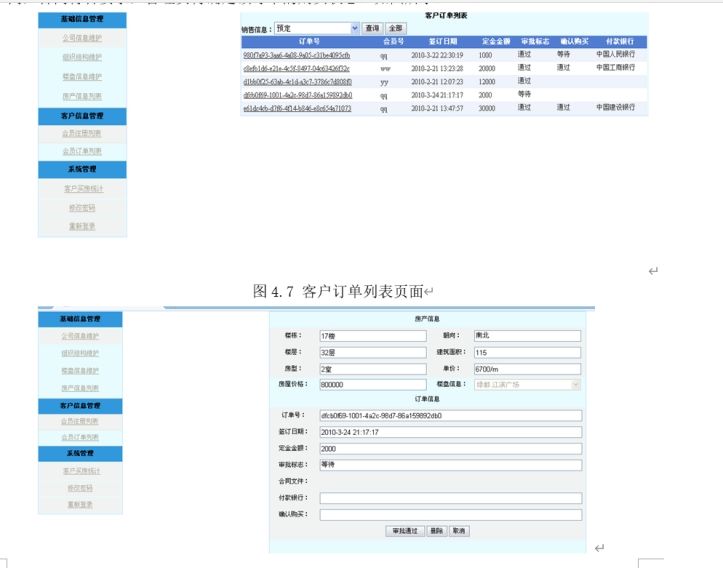Click the 2010-3-22 22:30:19 date cell

pyautogui.click(x=437, y=55)
